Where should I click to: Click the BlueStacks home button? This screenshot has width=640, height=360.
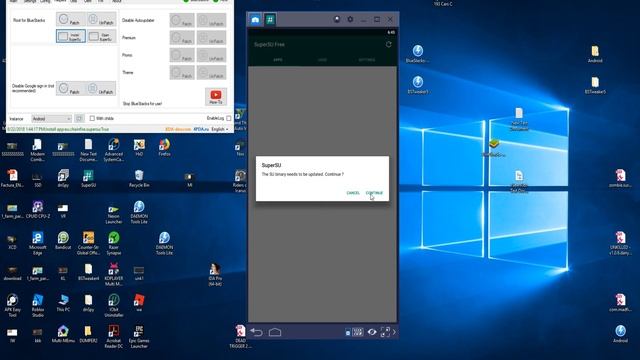coord(275,332)
